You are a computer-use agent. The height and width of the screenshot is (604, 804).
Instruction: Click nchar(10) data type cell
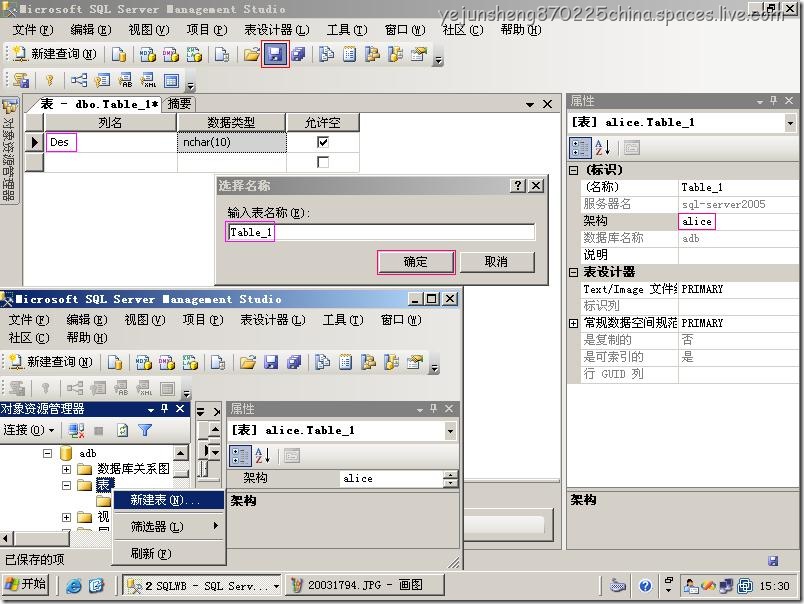pos(231,142)
